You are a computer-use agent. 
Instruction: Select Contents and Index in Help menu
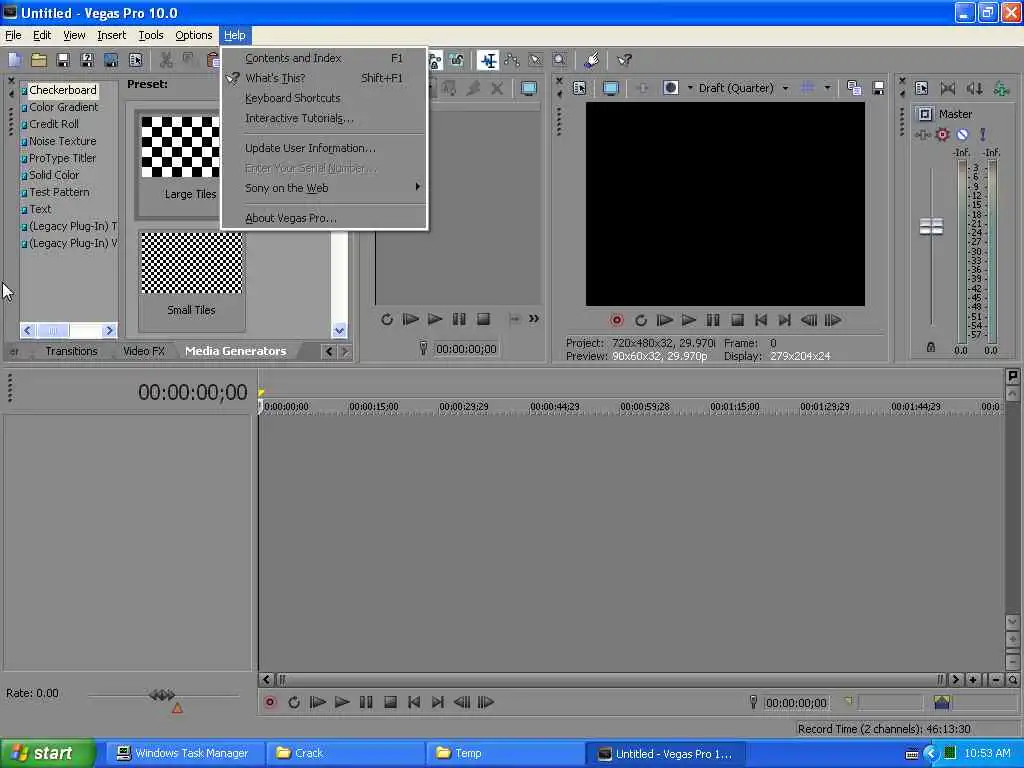[x=324, y=58]
